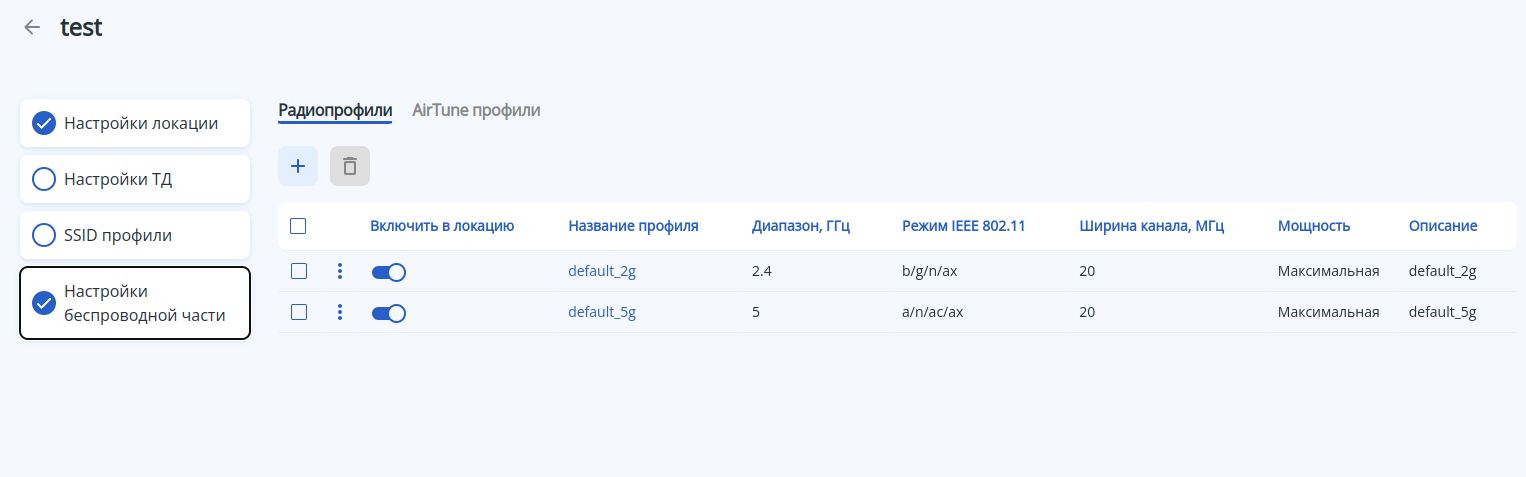Open the default_5g profile link
The image size is (1526, 477).
(602, 312)
